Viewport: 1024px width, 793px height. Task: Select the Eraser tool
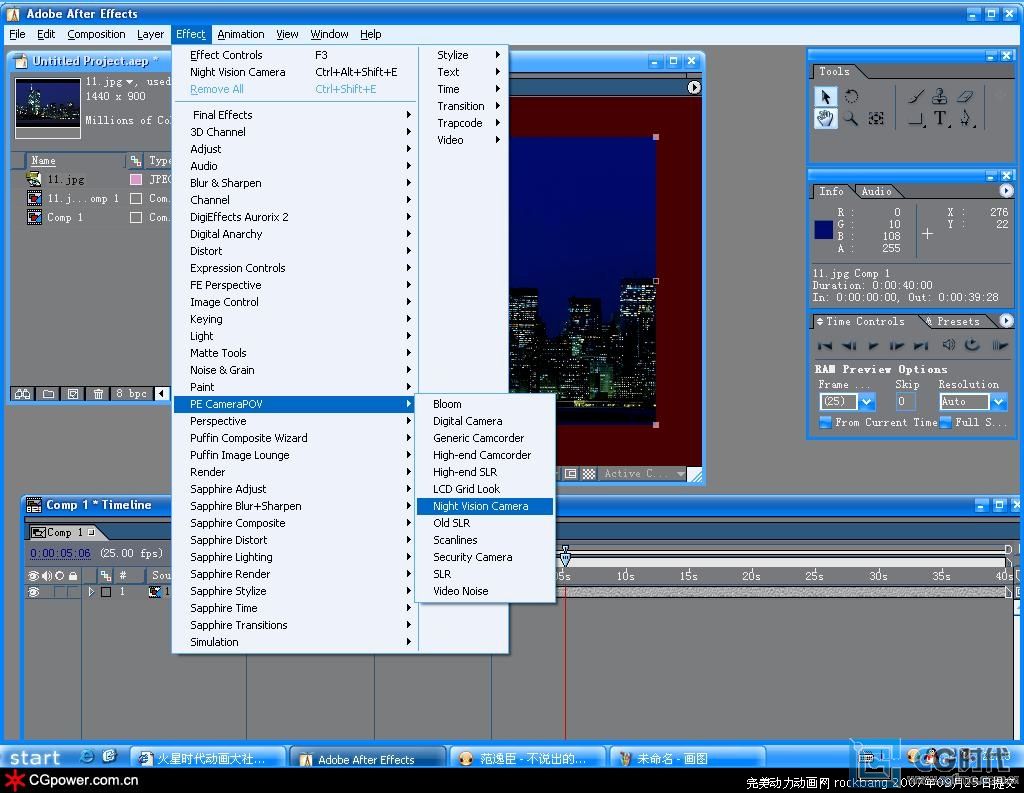pos(965,97)
